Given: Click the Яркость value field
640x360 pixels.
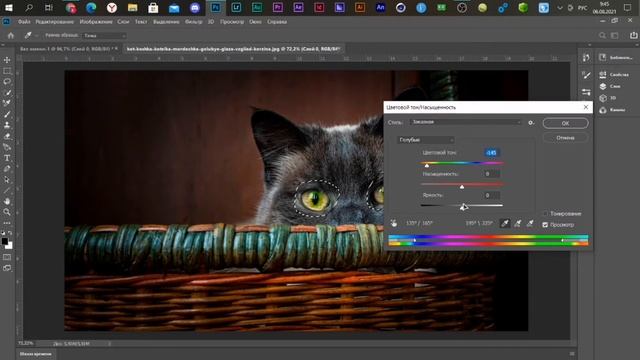Looking at the screenshot, I should 491,195.
